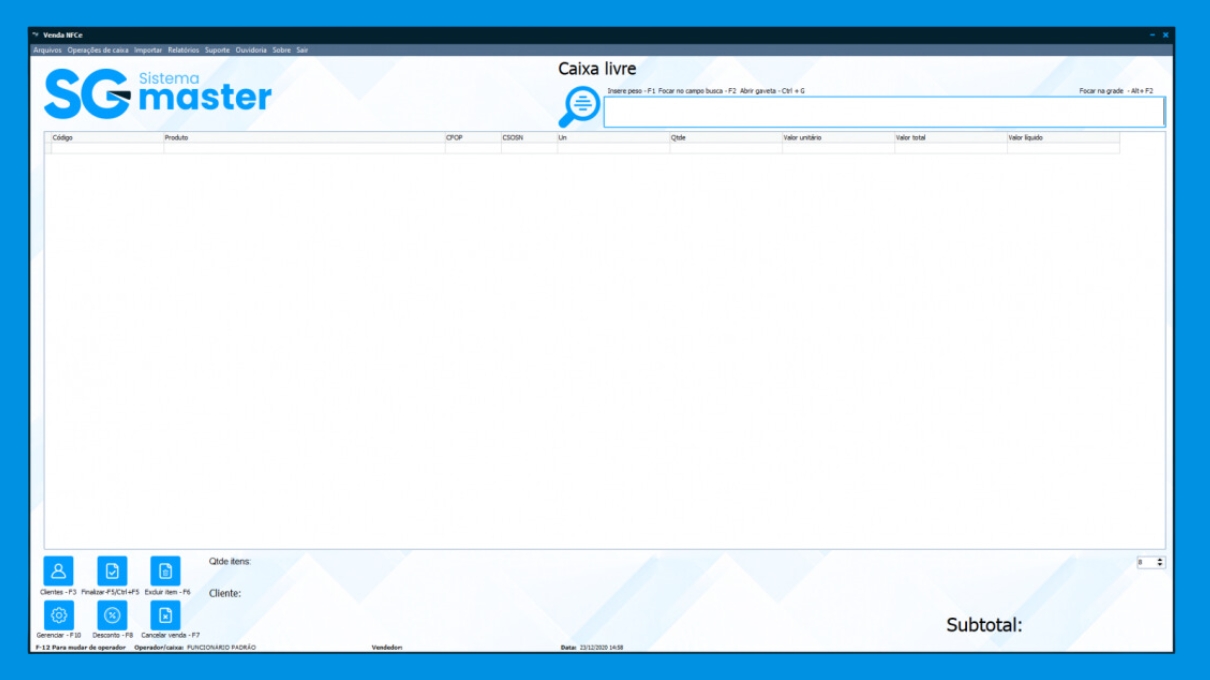Apply a discount via the Desconto icon
Viewport: 1210px width, 680px height.
pyautogui.click(x=112, y=615)
